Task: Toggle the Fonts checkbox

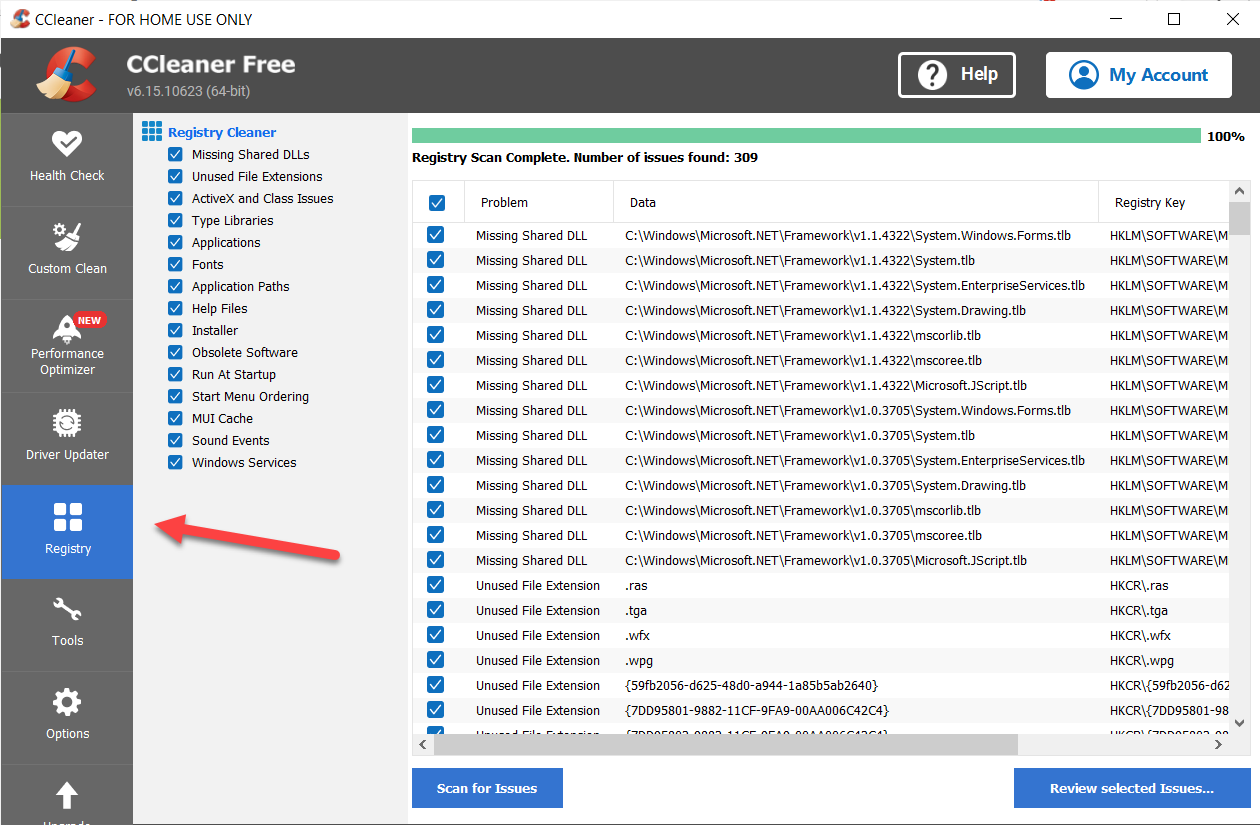Action: coord(176,264)
